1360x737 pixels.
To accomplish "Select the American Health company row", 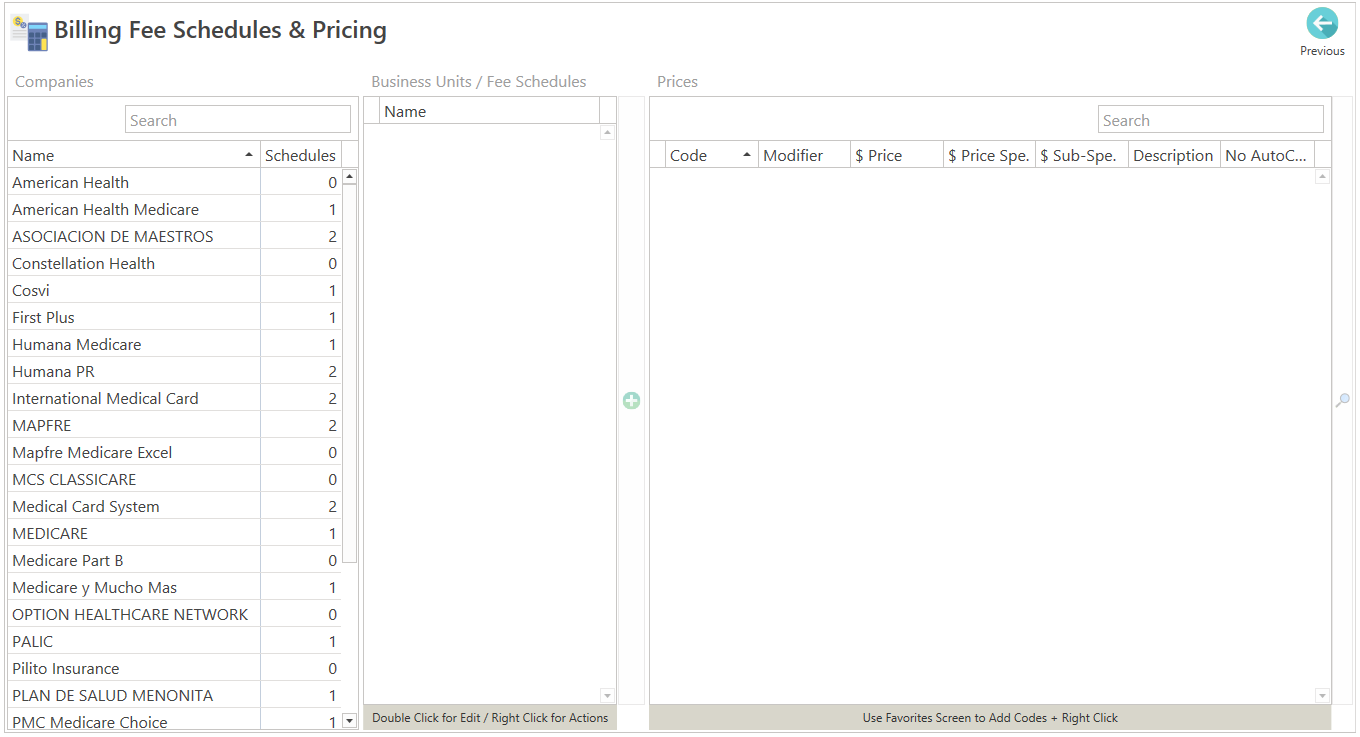I will point(174,182).
